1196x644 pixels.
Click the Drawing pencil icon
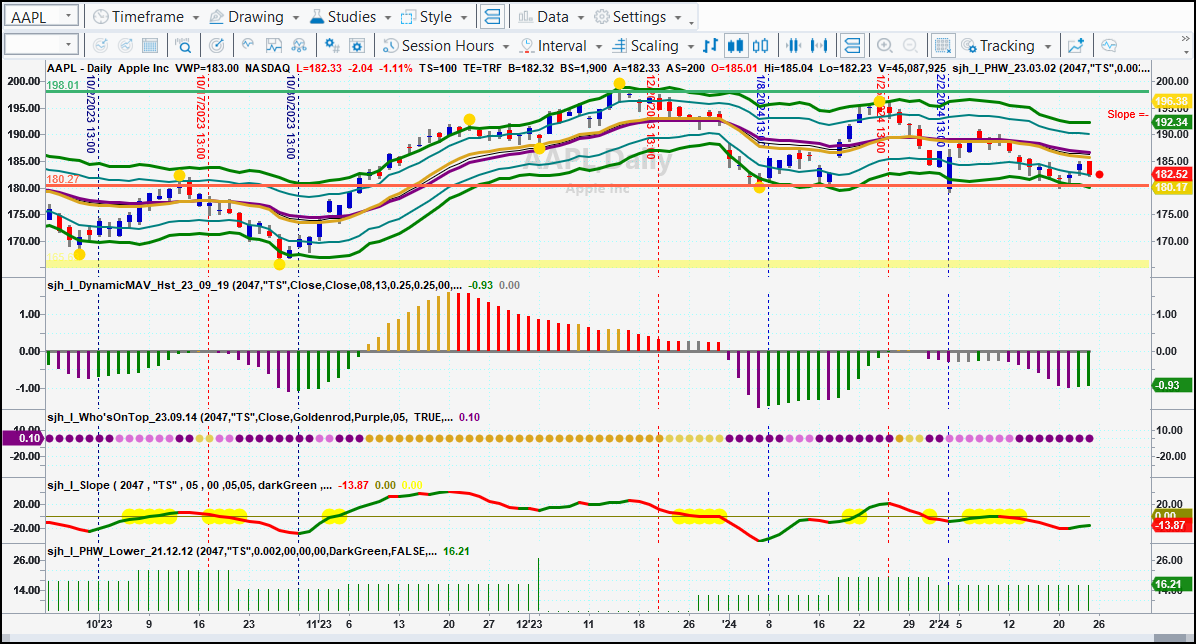tap(216, 17)
